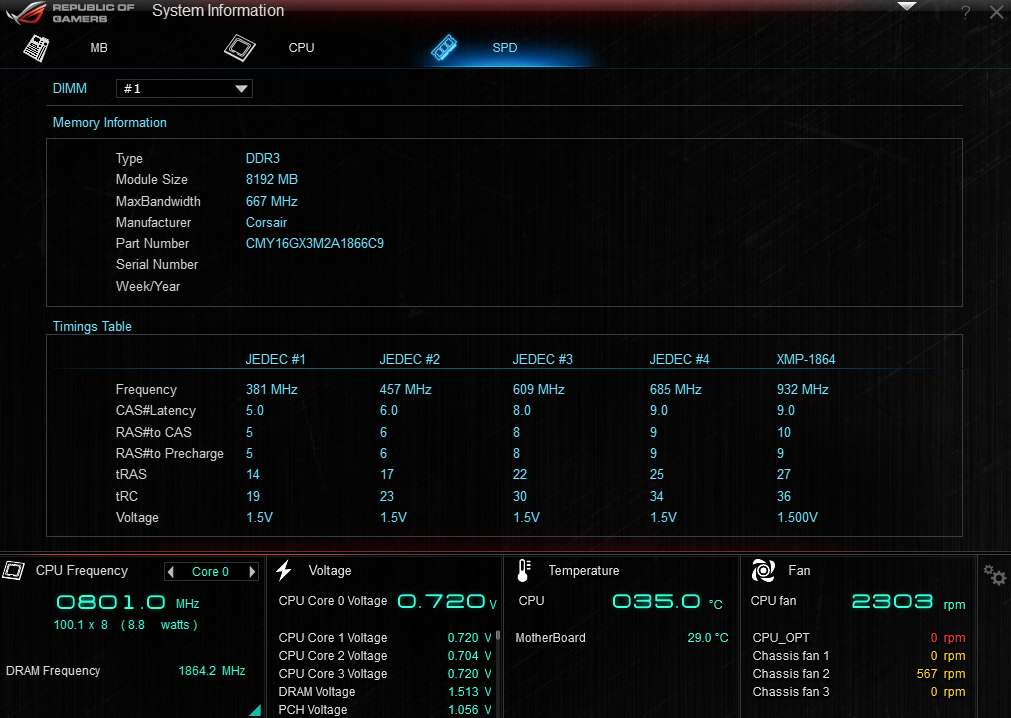Open monitor settings gear icon
The height and width of the screenshot is (718, 1011).
point(994,575)
